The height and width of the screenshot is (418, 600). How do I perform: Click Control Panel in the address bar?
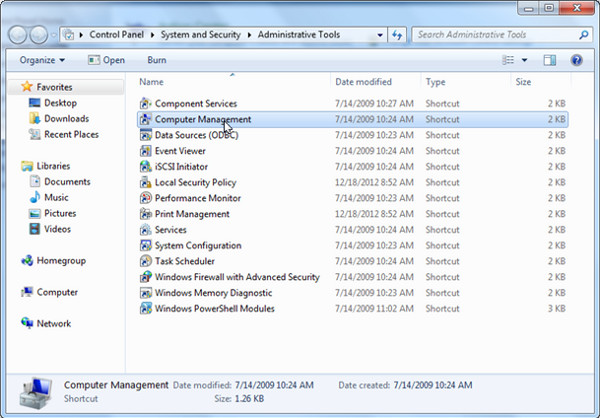pos(116,35)
